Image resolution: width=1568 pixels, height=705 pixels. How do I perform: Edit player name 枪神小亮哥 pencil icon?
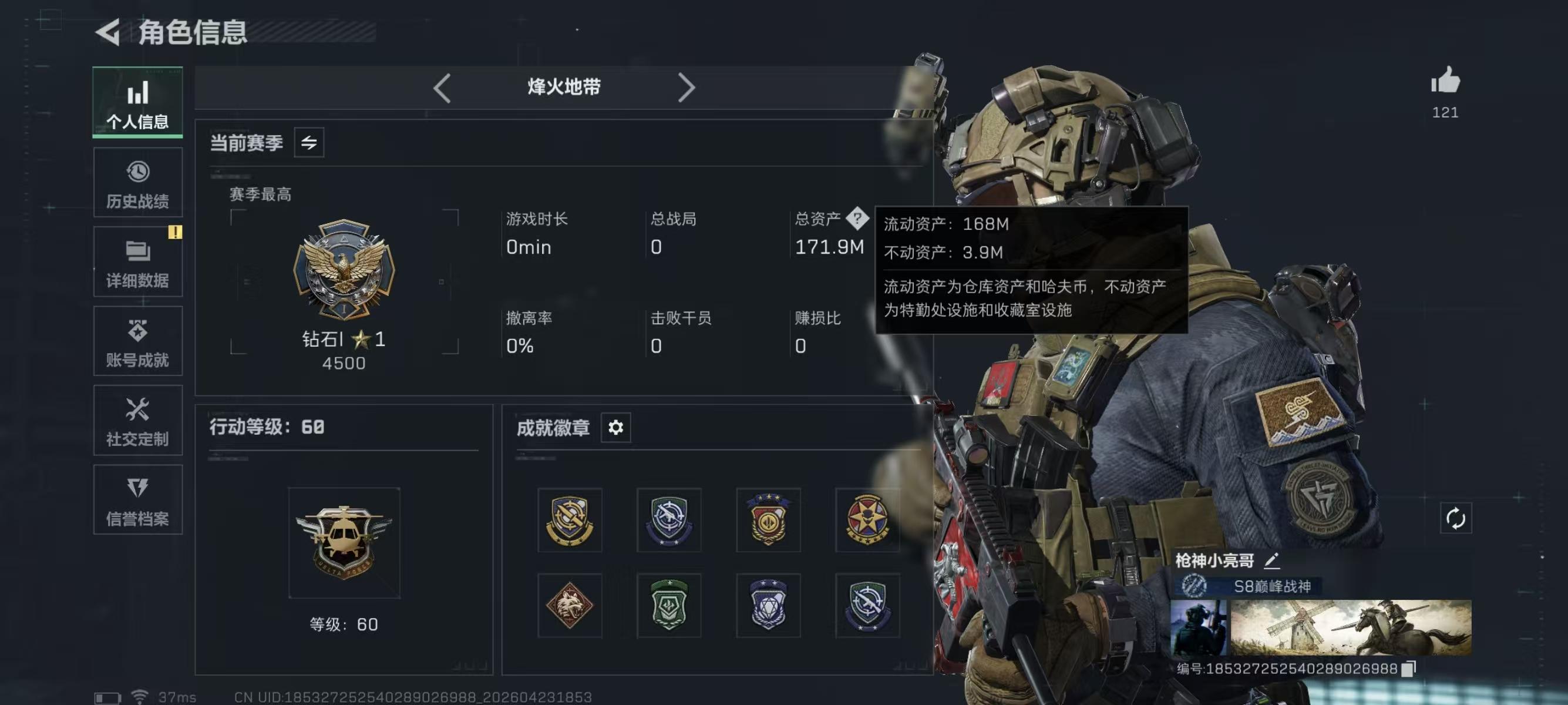tap(1271, 559)
